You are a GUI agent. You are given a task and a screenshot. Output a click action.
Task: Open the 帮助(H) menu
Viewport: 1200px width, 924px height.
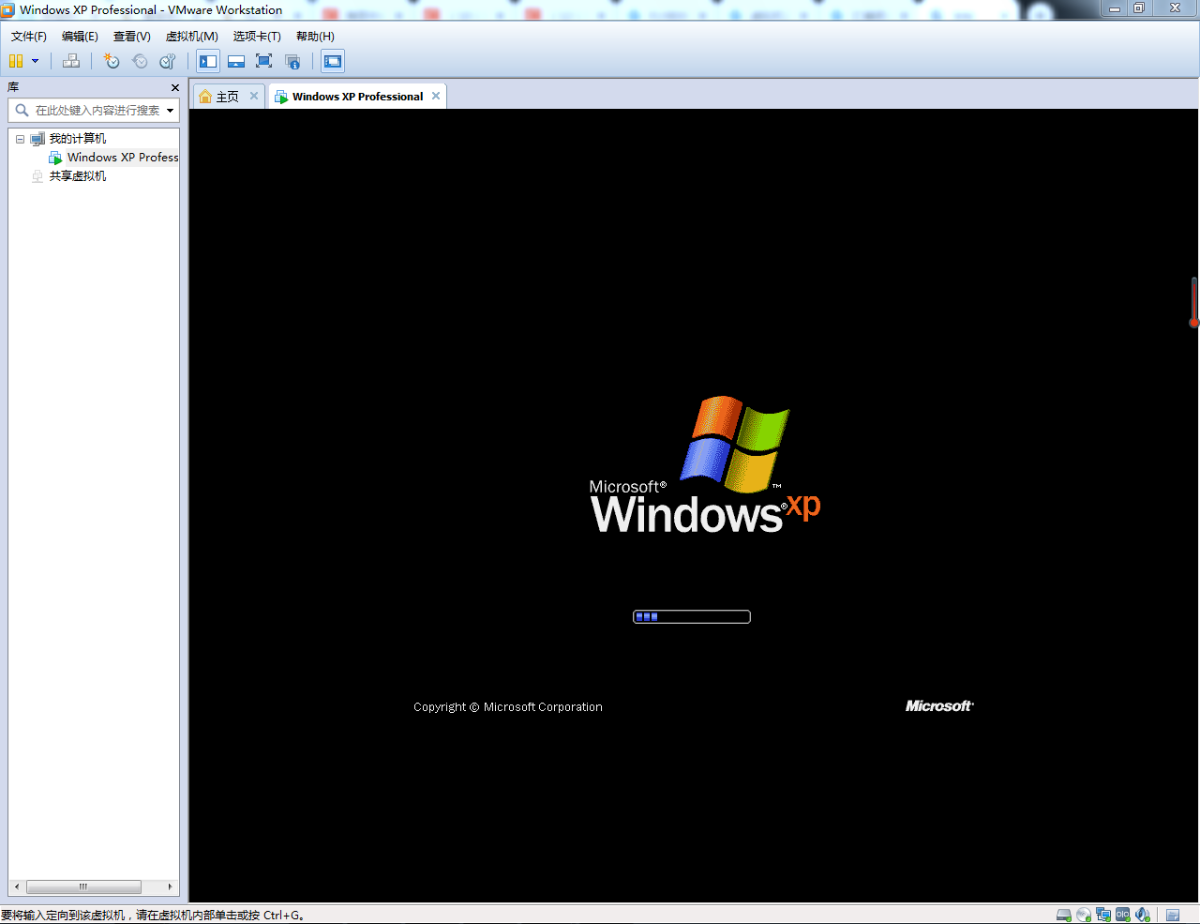[315, 36]
